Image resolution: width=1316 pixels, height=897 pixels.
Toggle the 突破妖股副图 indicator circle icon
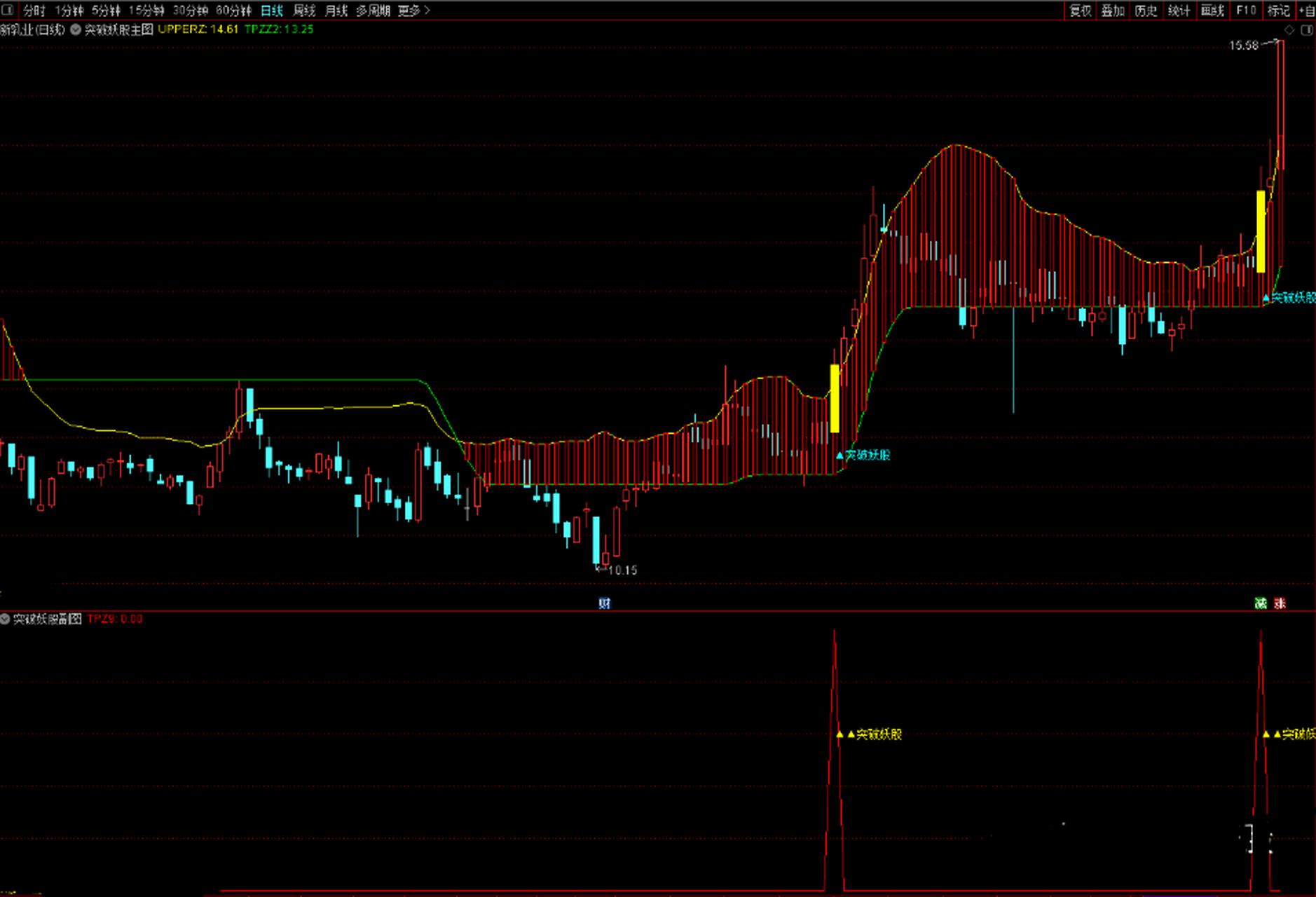tap(6, 619)
